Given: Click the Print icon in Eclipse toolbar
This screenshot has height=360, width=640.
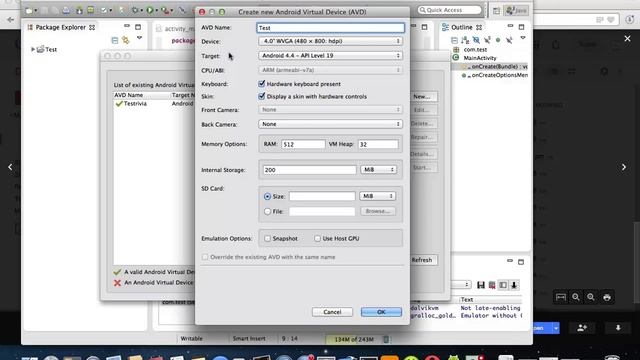Looking at the screenshot, I should (66, 10).
